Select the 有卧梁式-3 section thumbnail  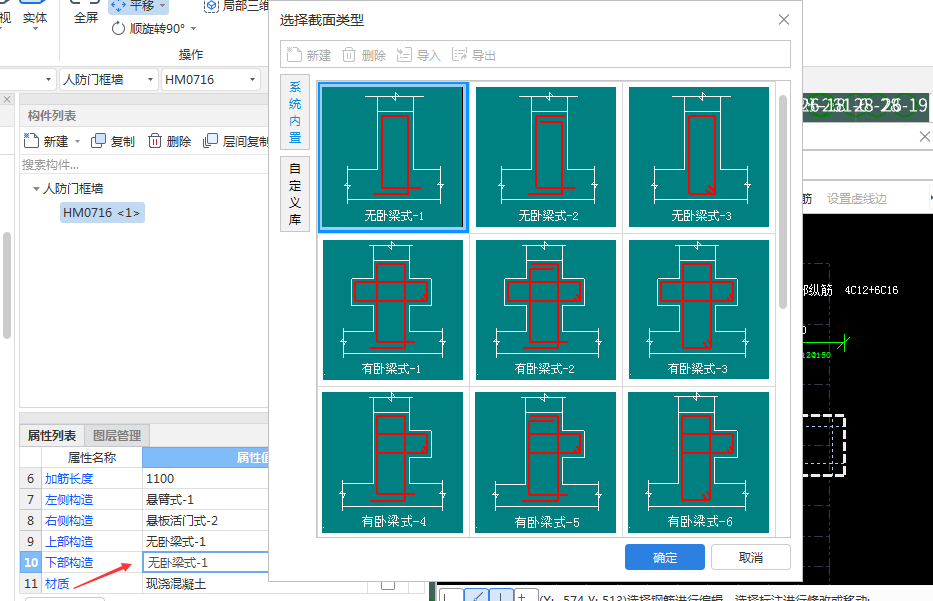(699, 309)
